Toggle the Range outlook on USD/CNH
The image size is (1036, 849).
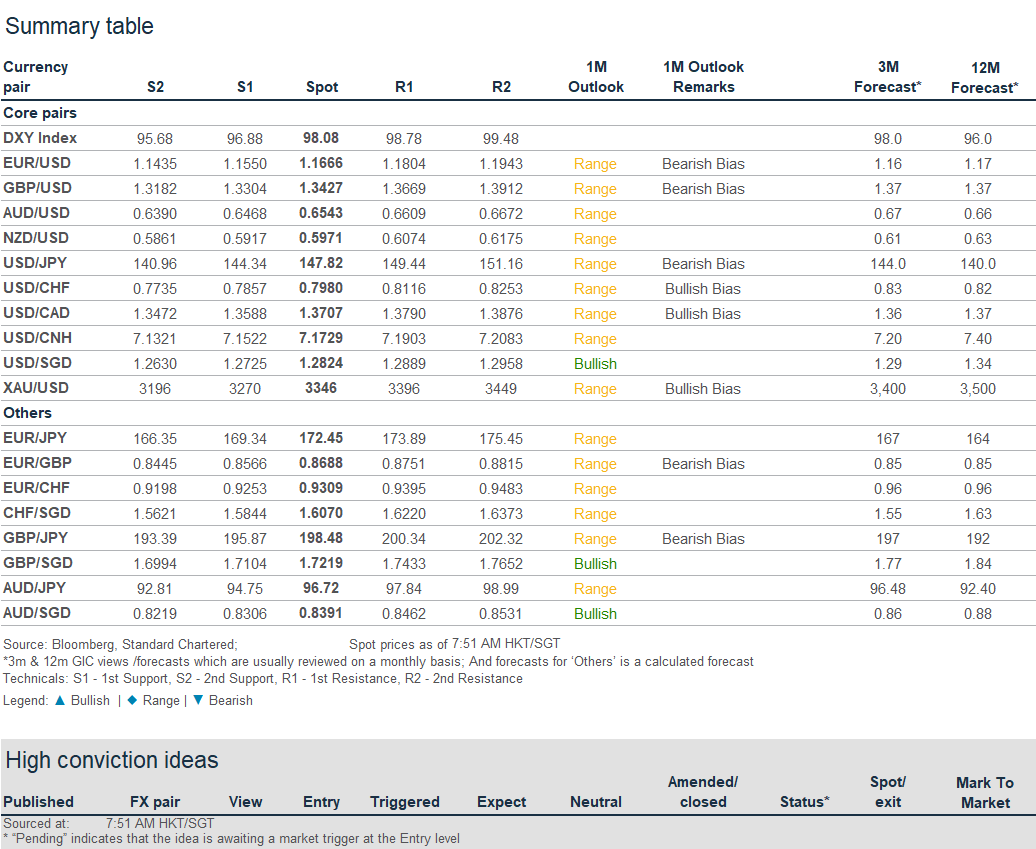595,338
